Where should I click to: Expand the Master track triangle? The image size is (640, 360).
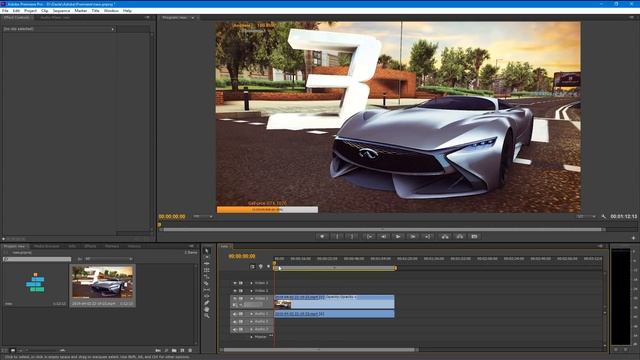251,337
